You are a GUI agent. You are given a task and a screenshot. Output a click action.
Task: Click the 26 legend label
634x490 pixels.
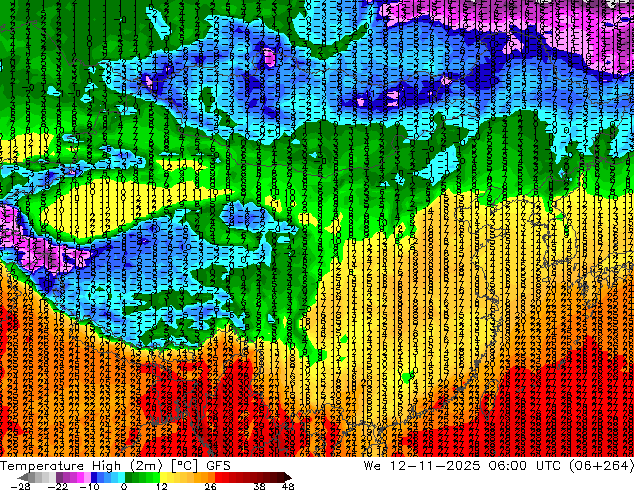click(x=210, y=486)
